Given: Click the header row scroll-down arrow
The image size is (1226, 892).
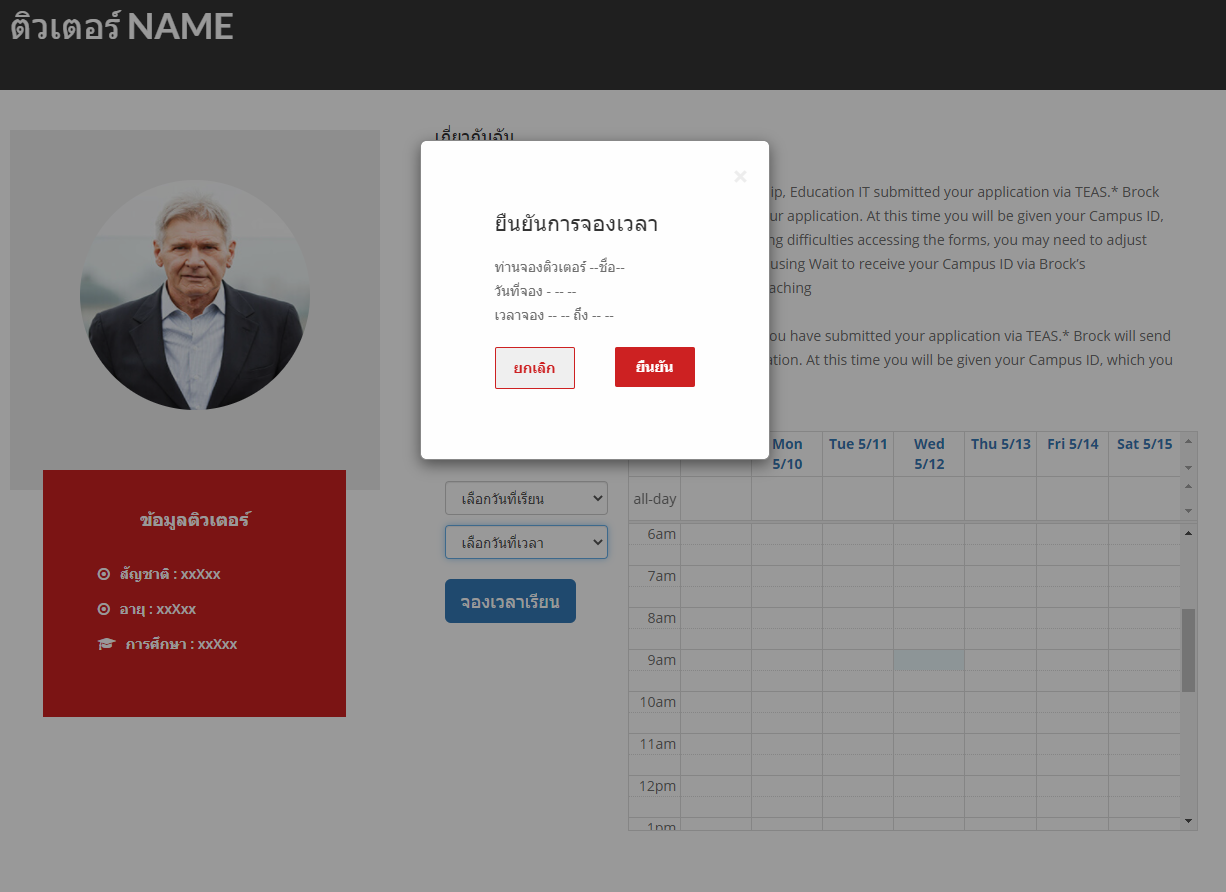Looking at the screenshot, I should [x=1188, y=467].
